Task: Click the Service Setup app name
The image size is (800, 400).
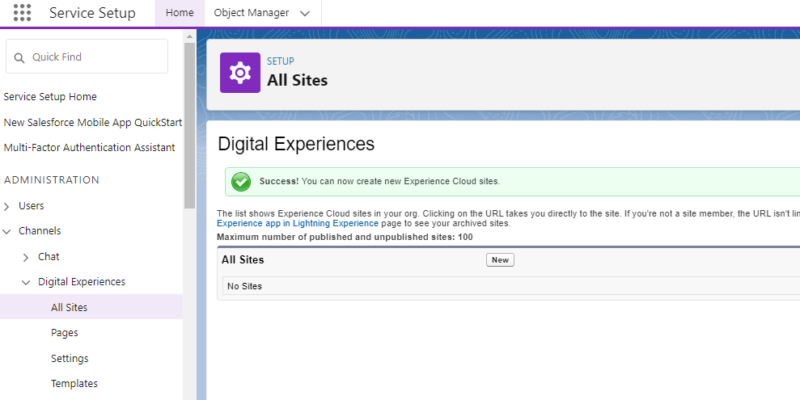Action: 92,13
